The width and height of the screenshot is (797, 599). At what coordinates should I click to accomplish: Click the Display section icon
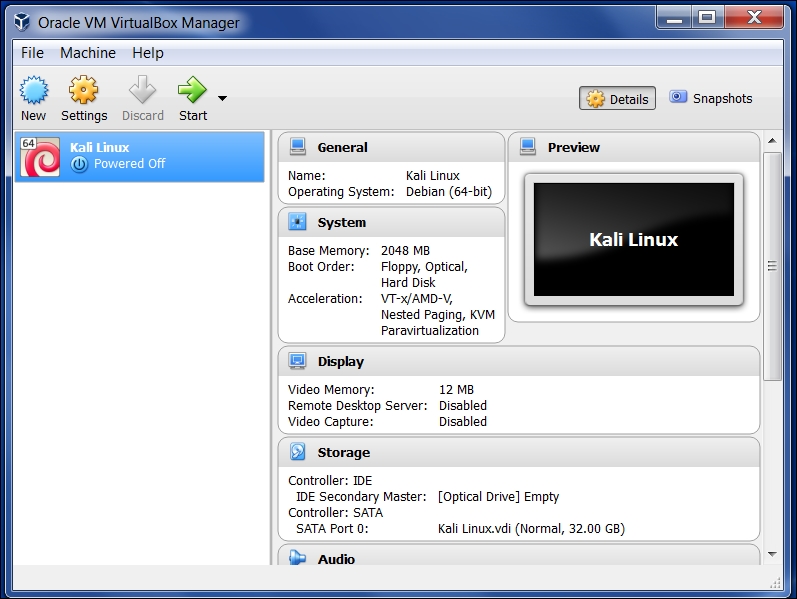(297, 361)
